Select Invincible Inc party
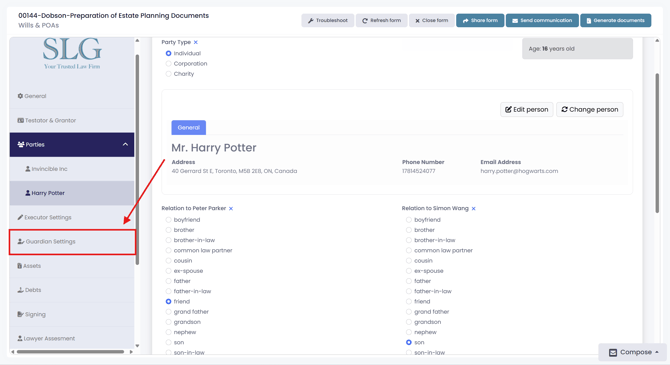The height and width of the screenshot is (365, 670). (x=72, y=169)
